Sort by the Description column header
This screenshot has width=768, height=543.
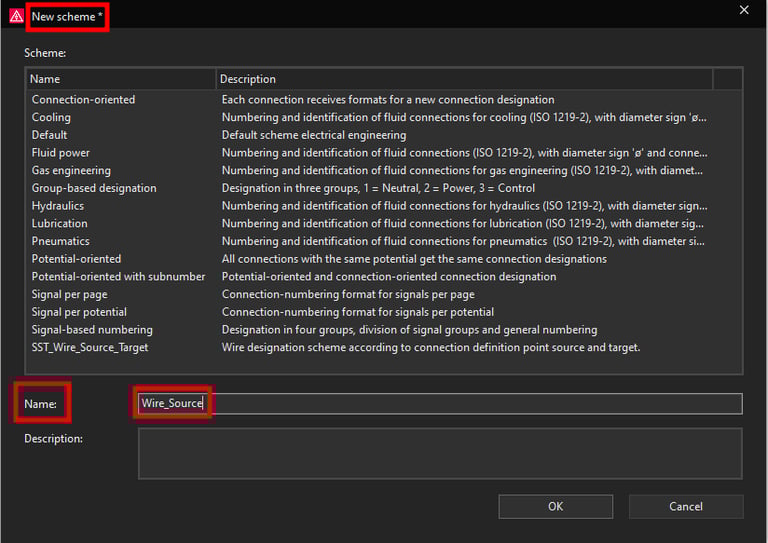point(464,79)
